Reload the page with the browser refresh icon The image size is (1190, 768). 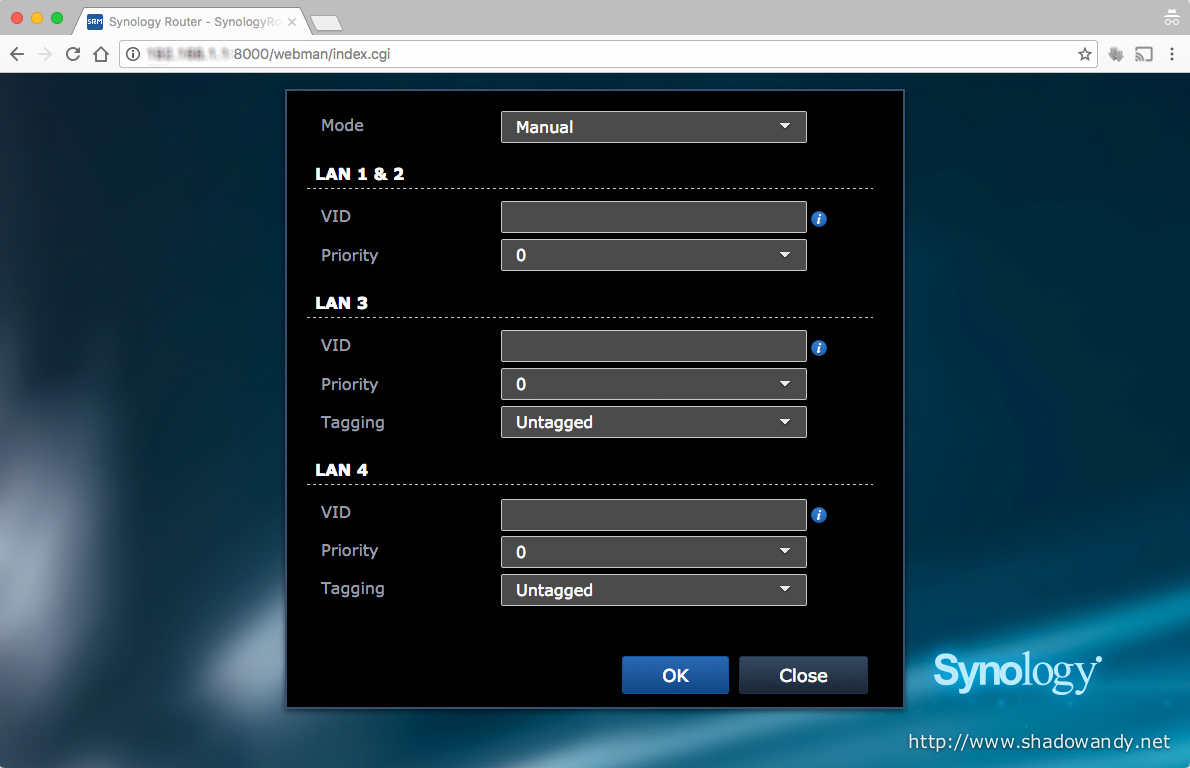(73, 54)
